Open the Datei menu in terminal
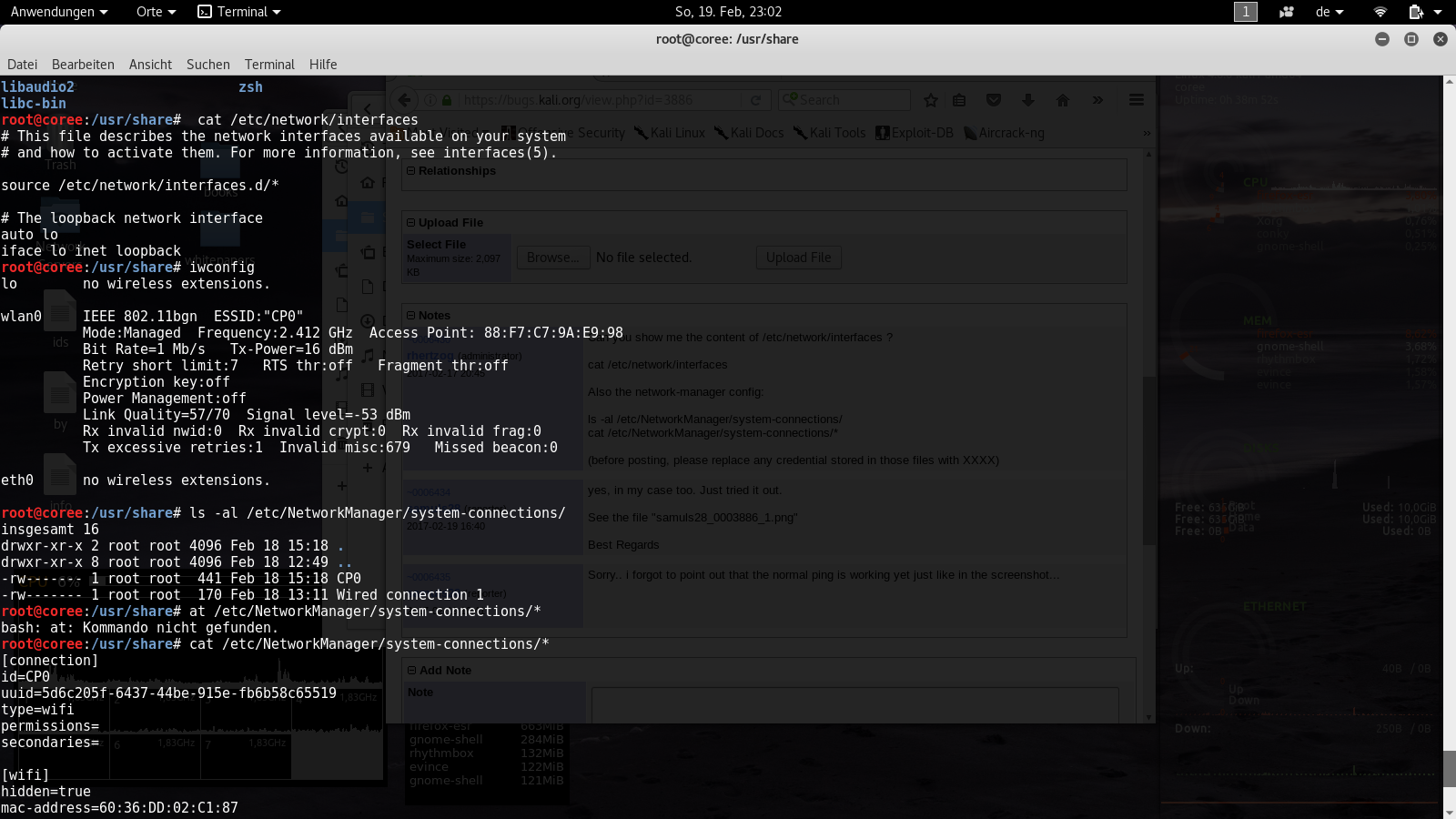This screenshot has width=1456, height=819. coord(22,65)
